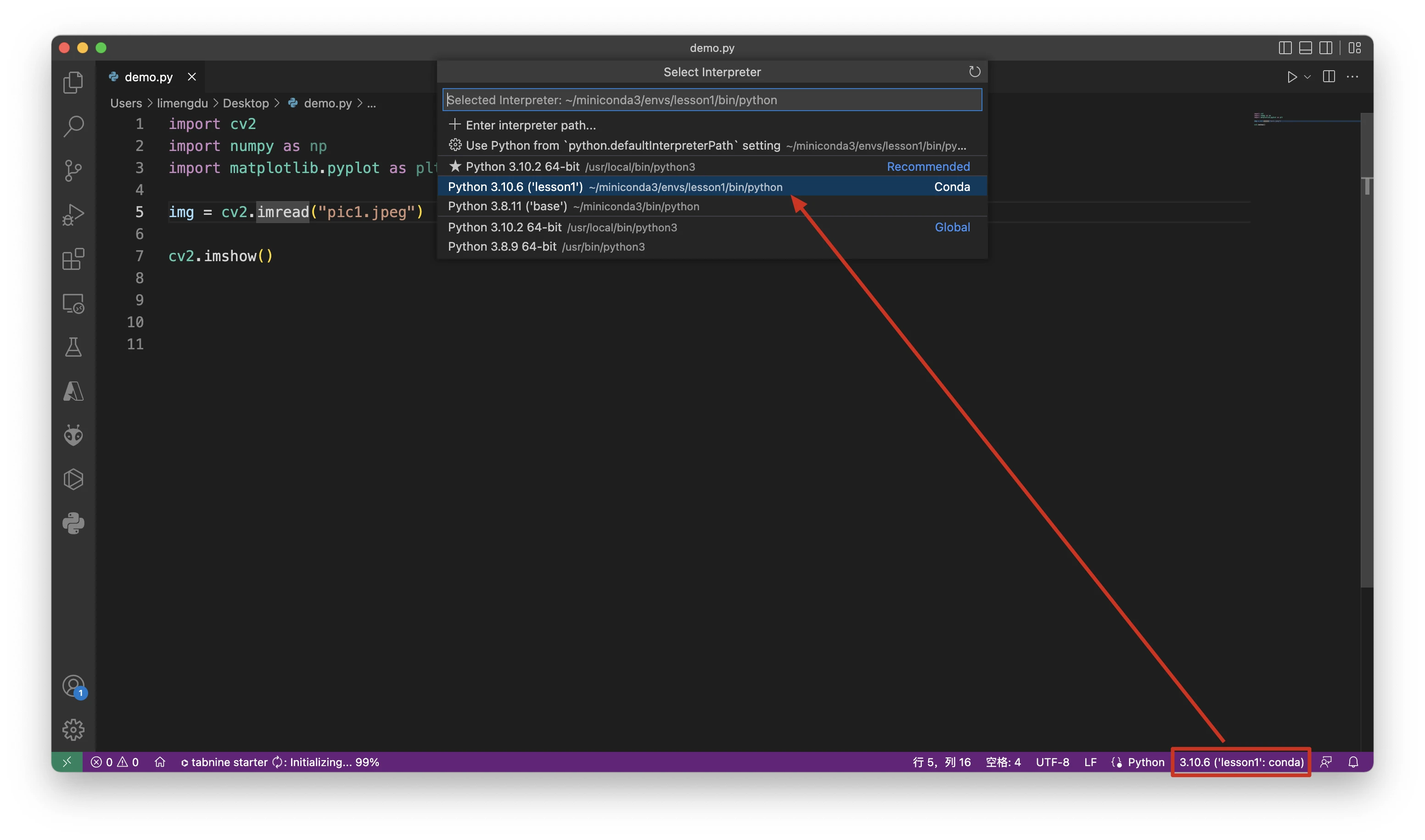Screen dimensions: 1425x840
Task: Click the 3.10.6 lesson1 conda status item
Action: click(1240, 762)
